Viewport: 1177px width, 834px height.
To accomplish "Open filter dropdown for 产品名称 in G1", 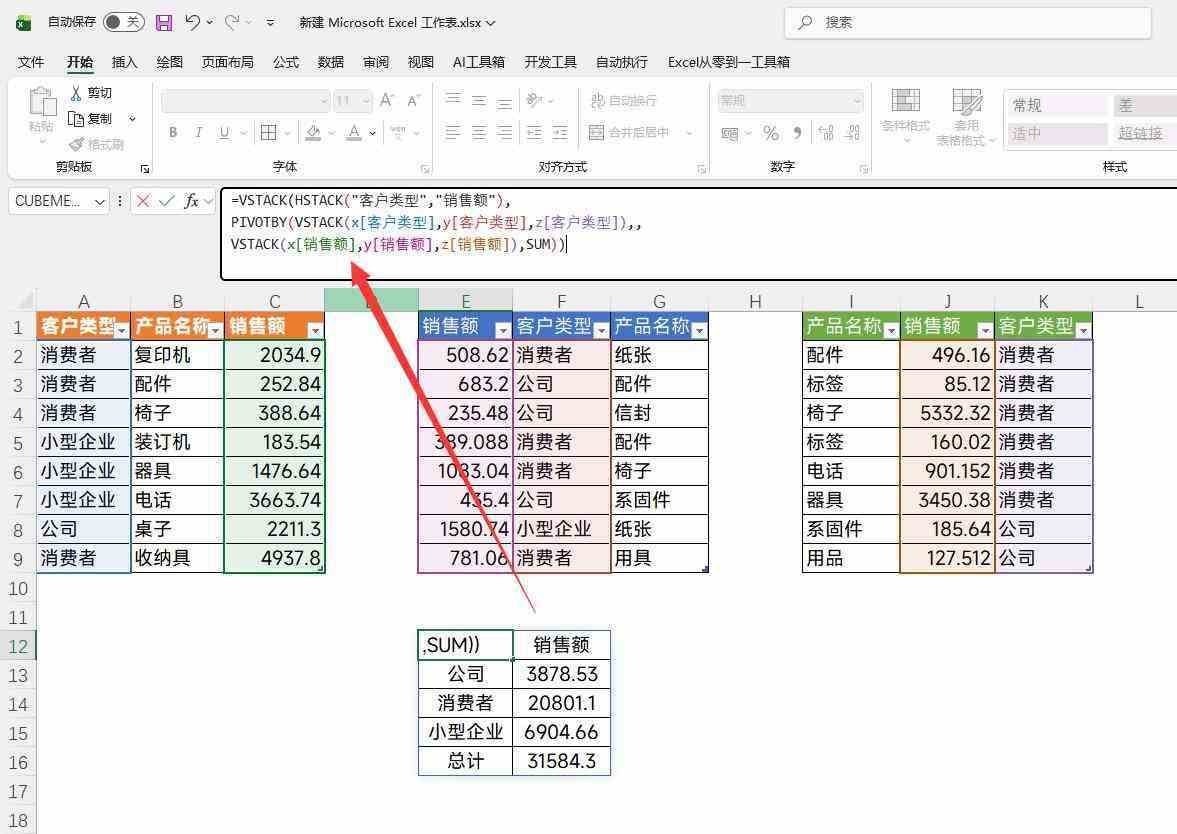I will pyautogui.click(x=700, y=330).
